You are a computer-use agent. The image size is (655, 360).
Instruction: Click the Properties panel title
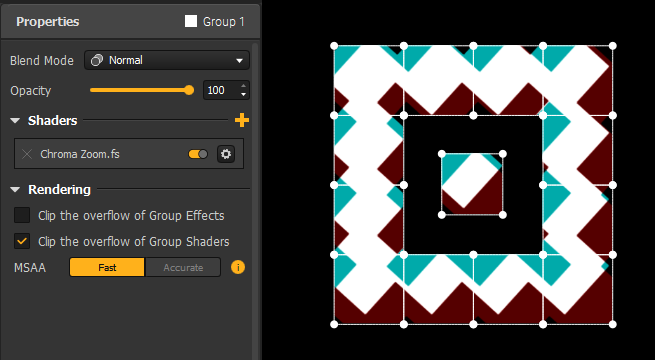click(x=48, y=22)
